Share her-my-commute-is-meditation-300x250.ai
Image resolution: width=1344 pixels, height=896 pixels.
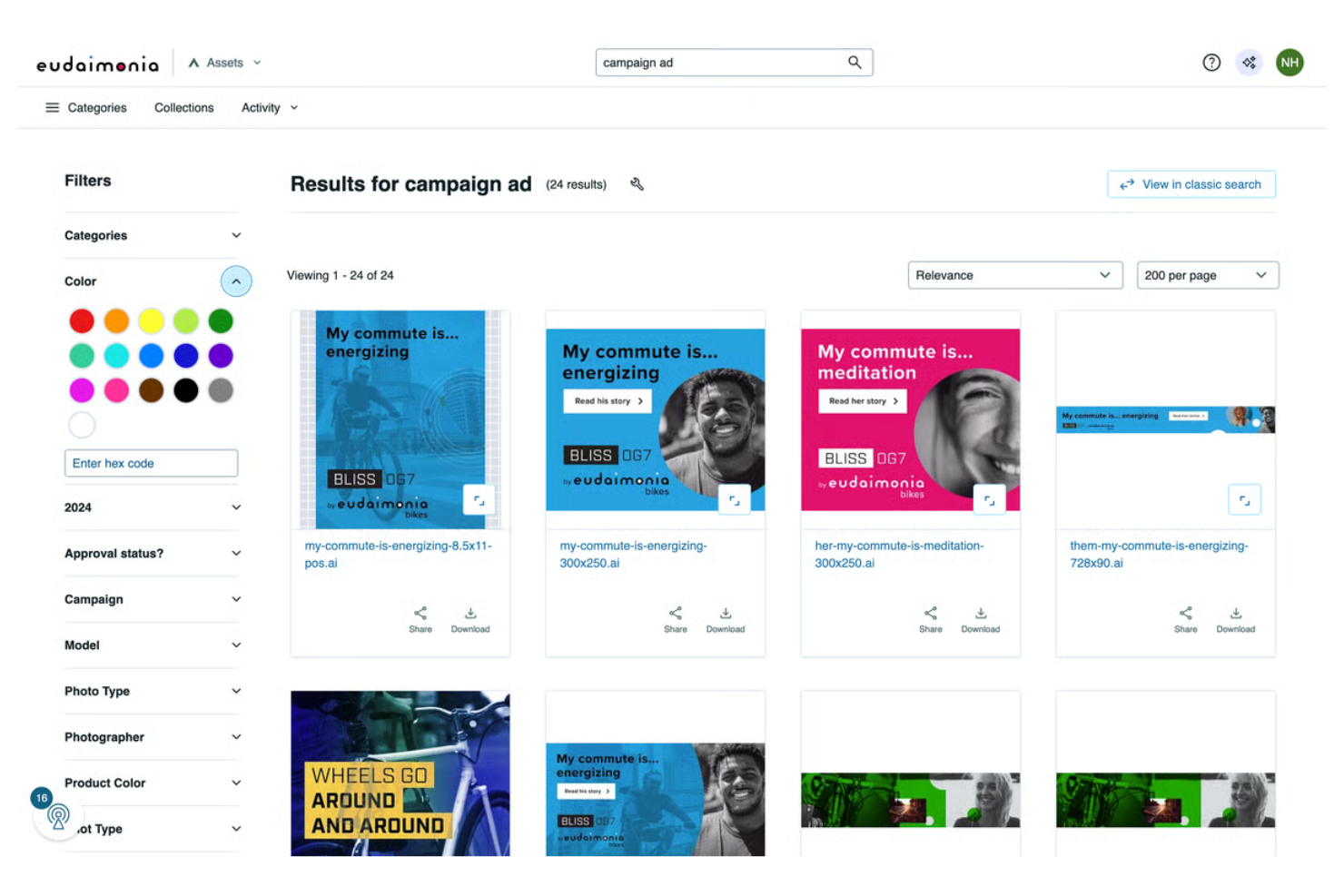pyautogui.click(x=931, y=619)
